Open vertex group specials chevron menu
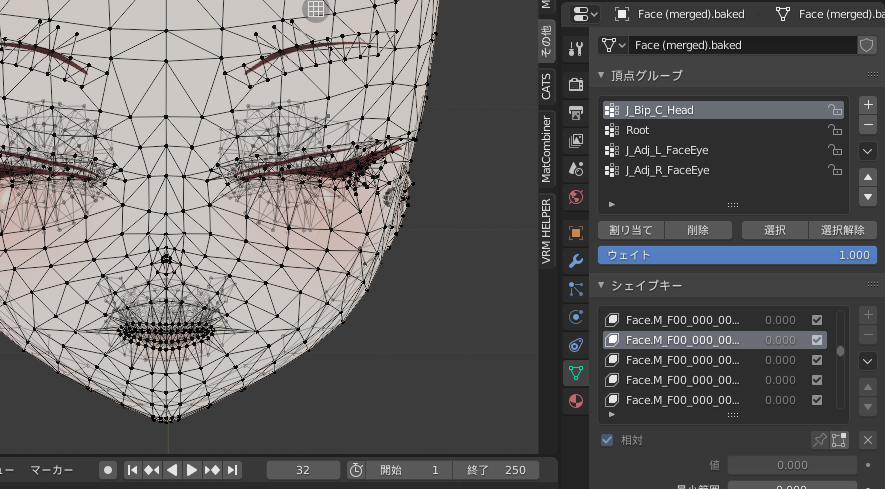This screenshot has height=489, width=885. click(x=868, y=151)
